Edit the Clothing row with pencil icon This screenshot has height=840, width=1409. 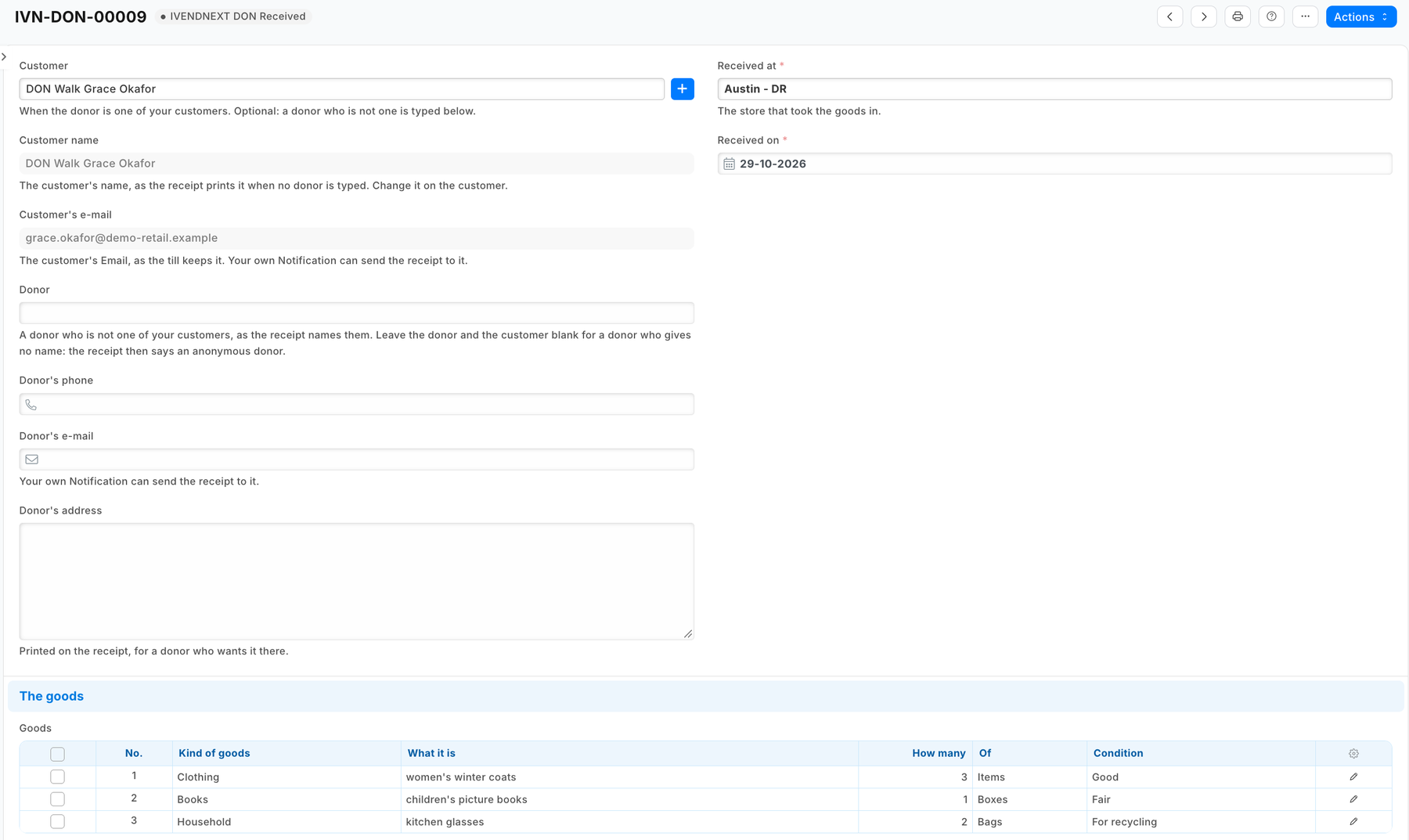point(1353,777)
